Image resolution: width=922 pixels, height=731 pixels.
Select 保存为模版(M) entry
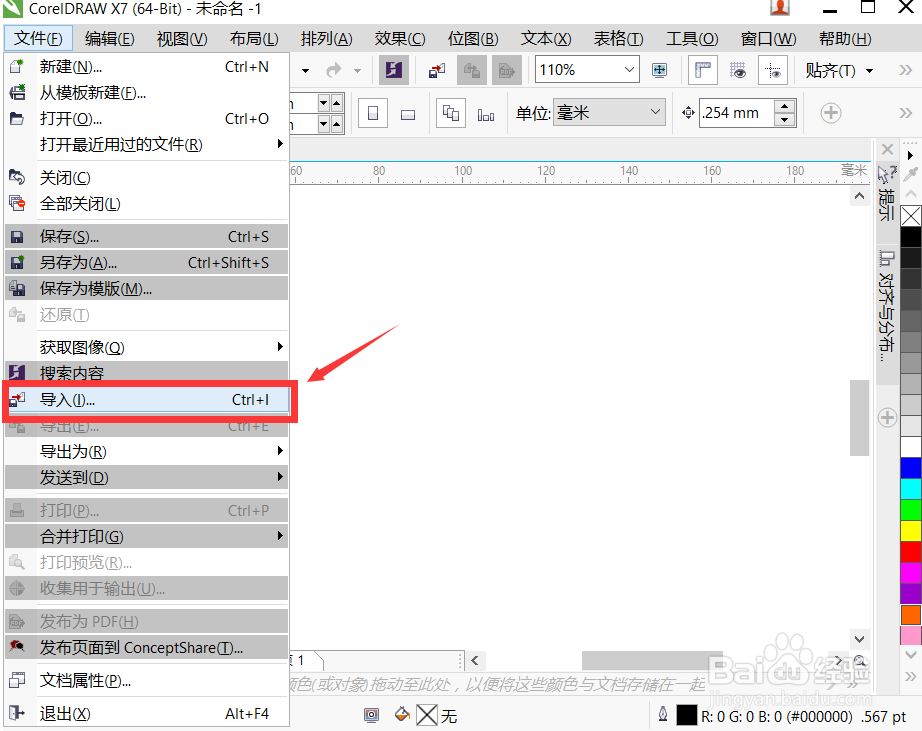point(146,289)
